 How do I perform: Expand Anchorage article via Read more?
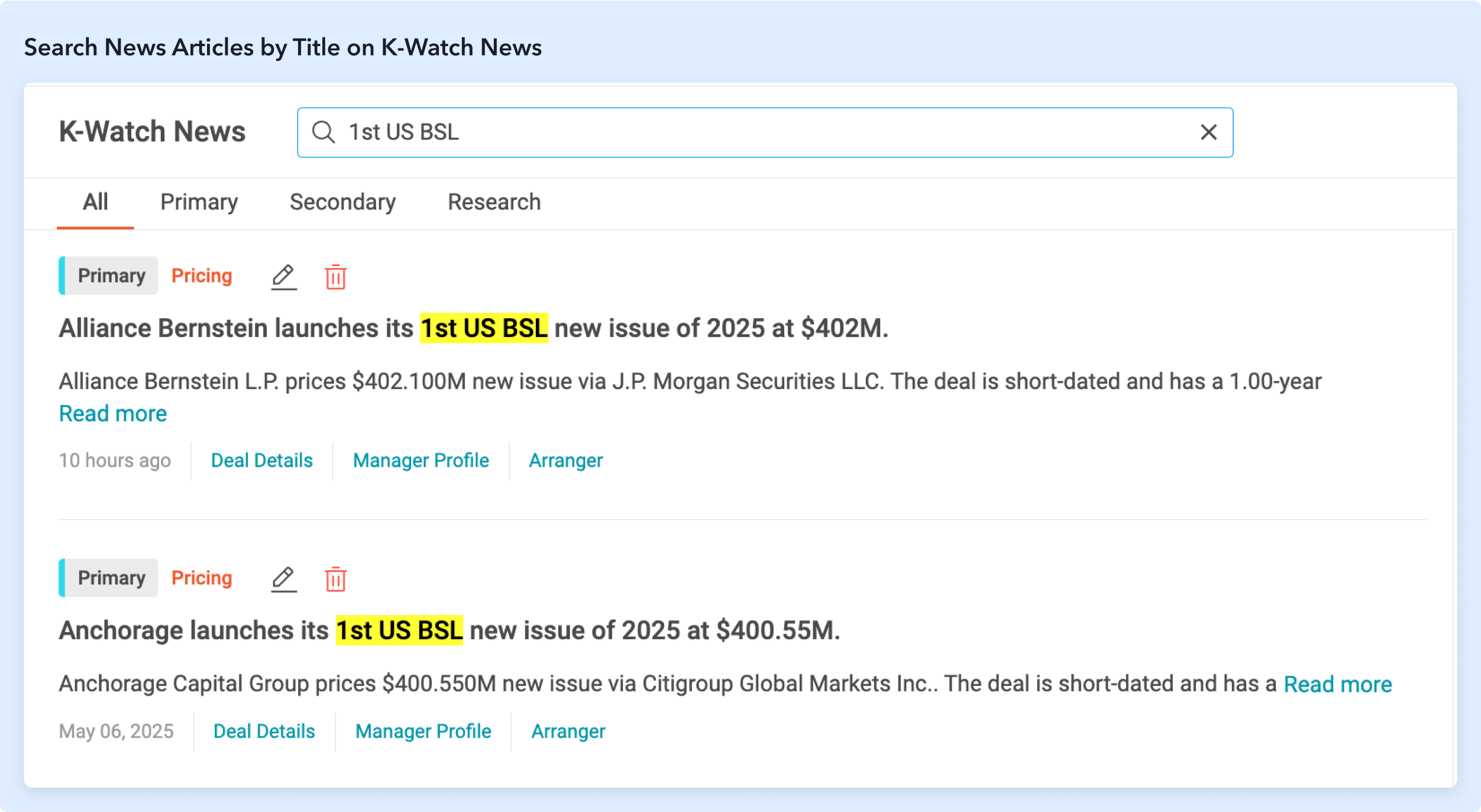(1337, 684)
